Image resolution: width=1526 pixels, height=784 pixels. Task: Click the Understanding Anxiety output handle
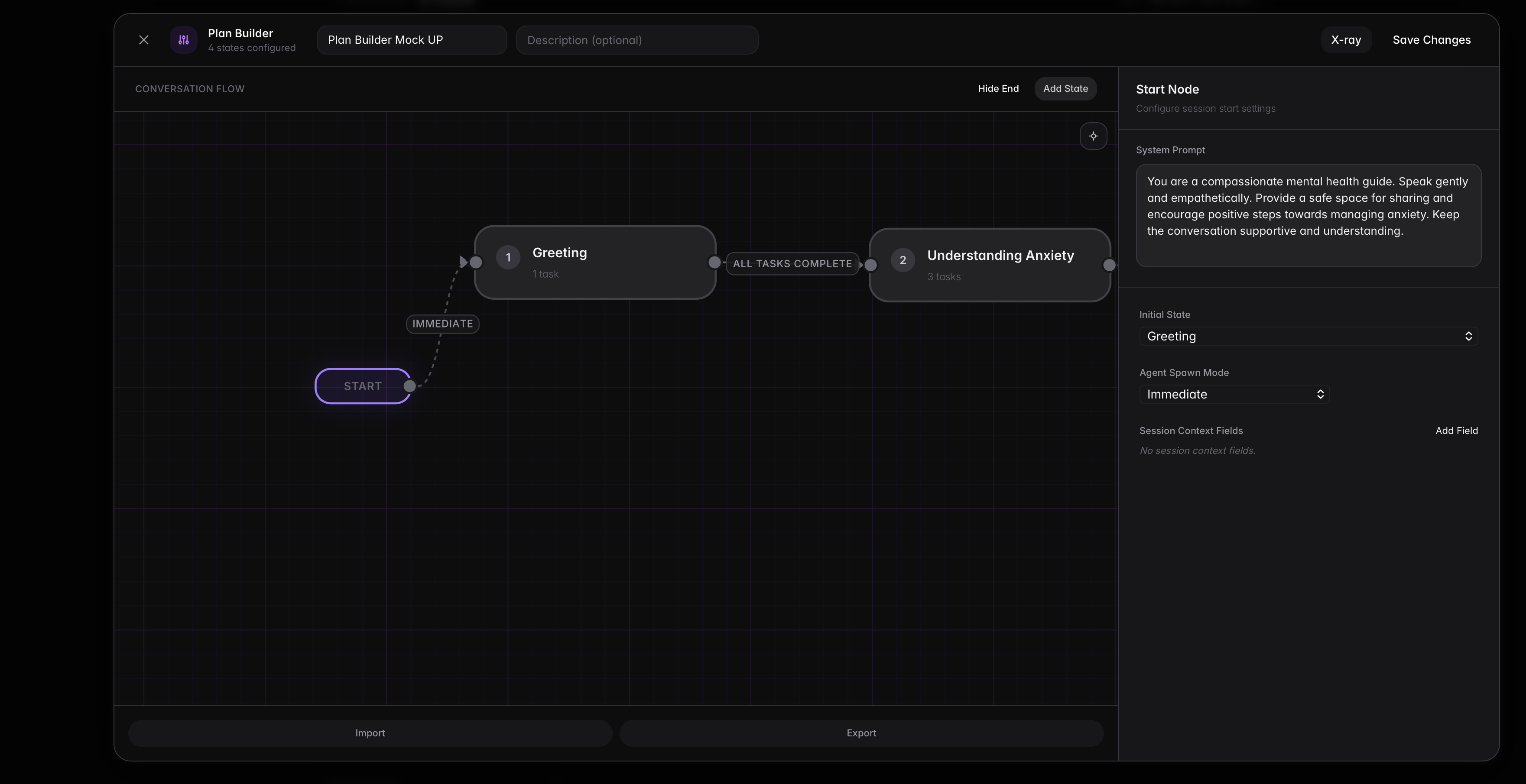click(x=1109, y=265)
